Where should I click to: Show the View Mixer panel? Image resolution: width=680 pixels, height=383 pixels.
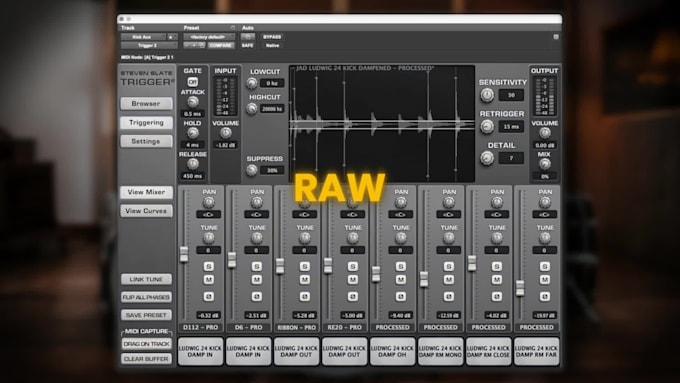[x=146, y=192]
